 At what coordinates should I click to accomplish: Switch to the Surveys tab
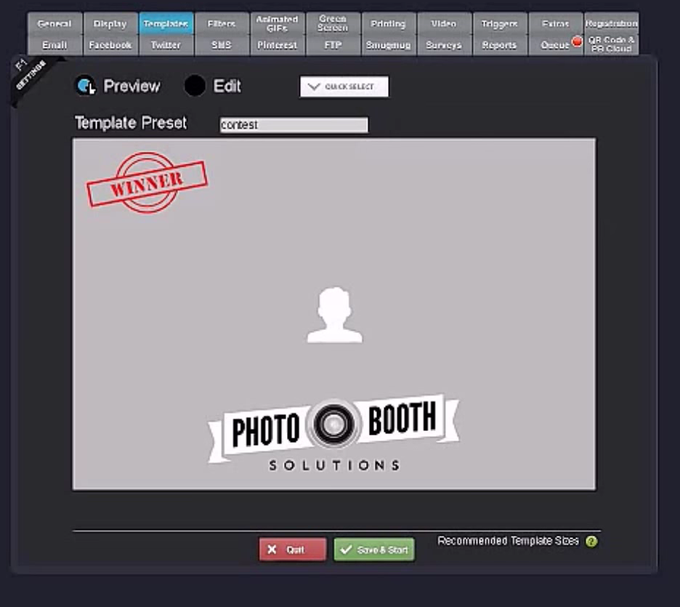coord(444,45)
